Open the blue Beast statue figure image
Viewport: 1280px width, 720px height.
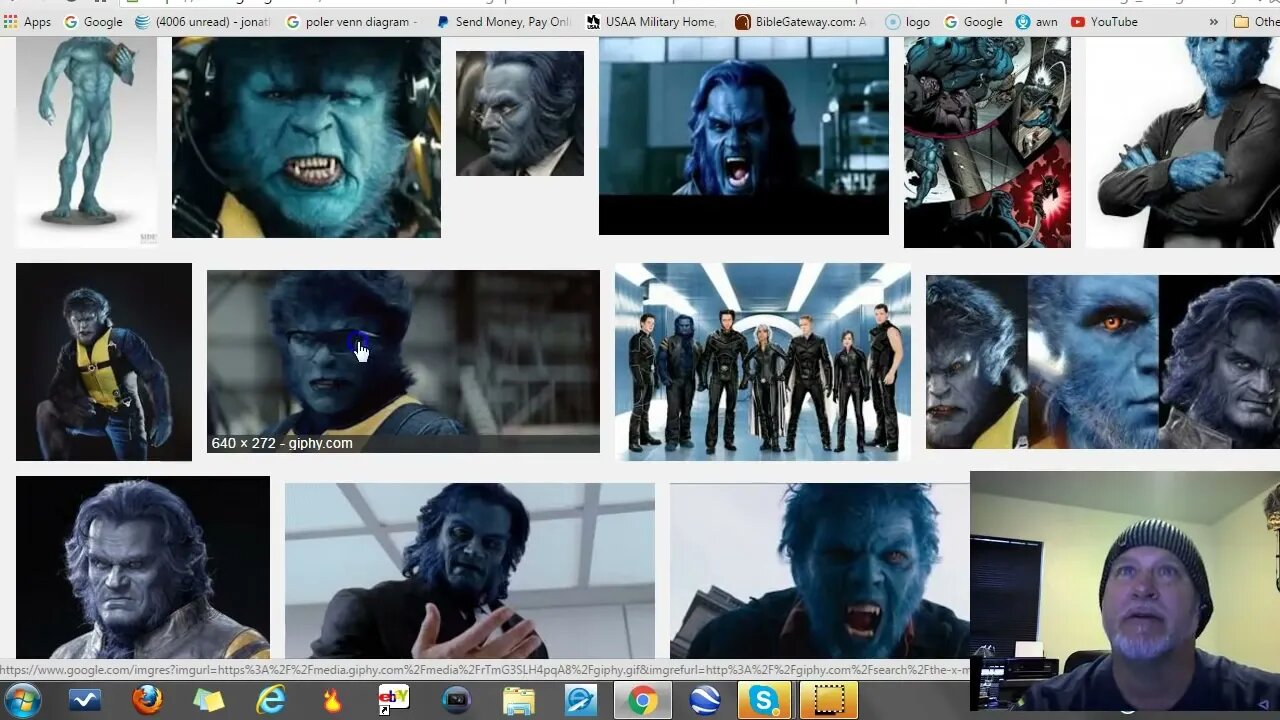(86, 142)
